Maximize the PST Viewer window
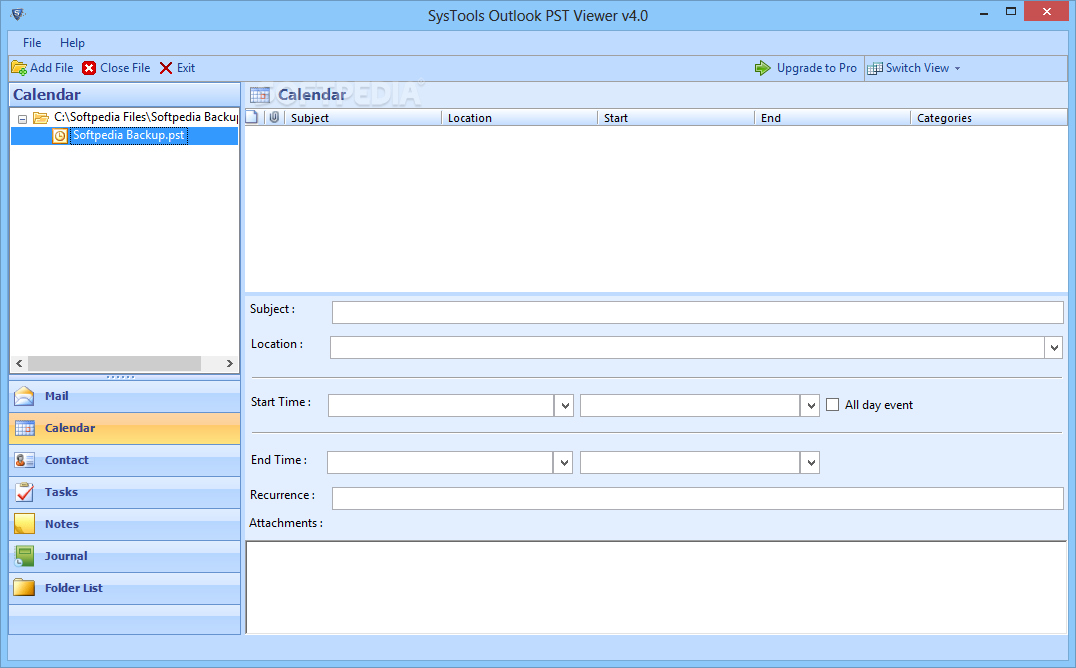1076x668 pixels. (x=1011, y=12)
